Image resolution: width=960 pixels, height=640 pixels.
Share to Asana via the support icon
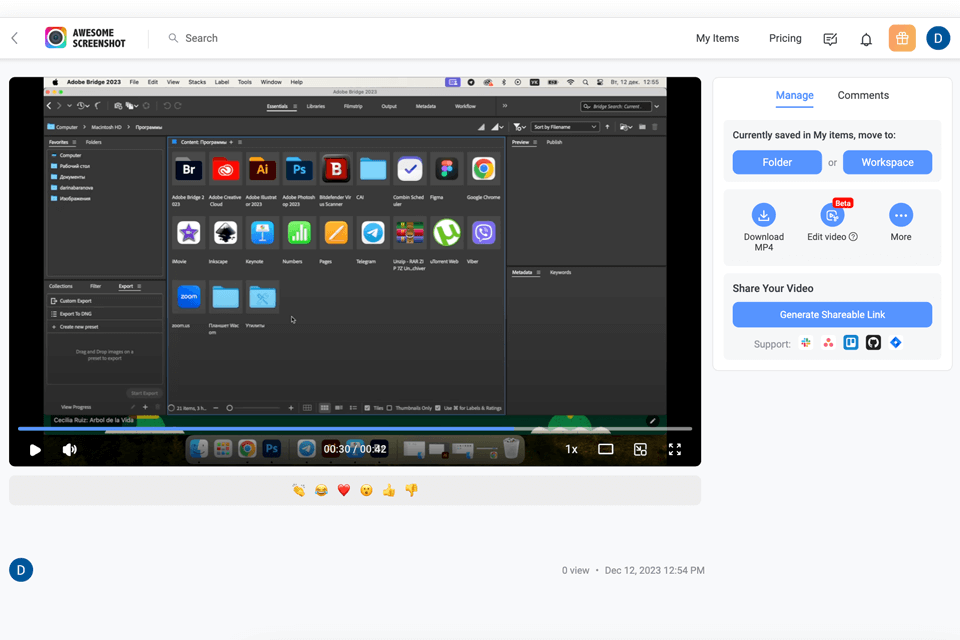click(x=828, y=343)
